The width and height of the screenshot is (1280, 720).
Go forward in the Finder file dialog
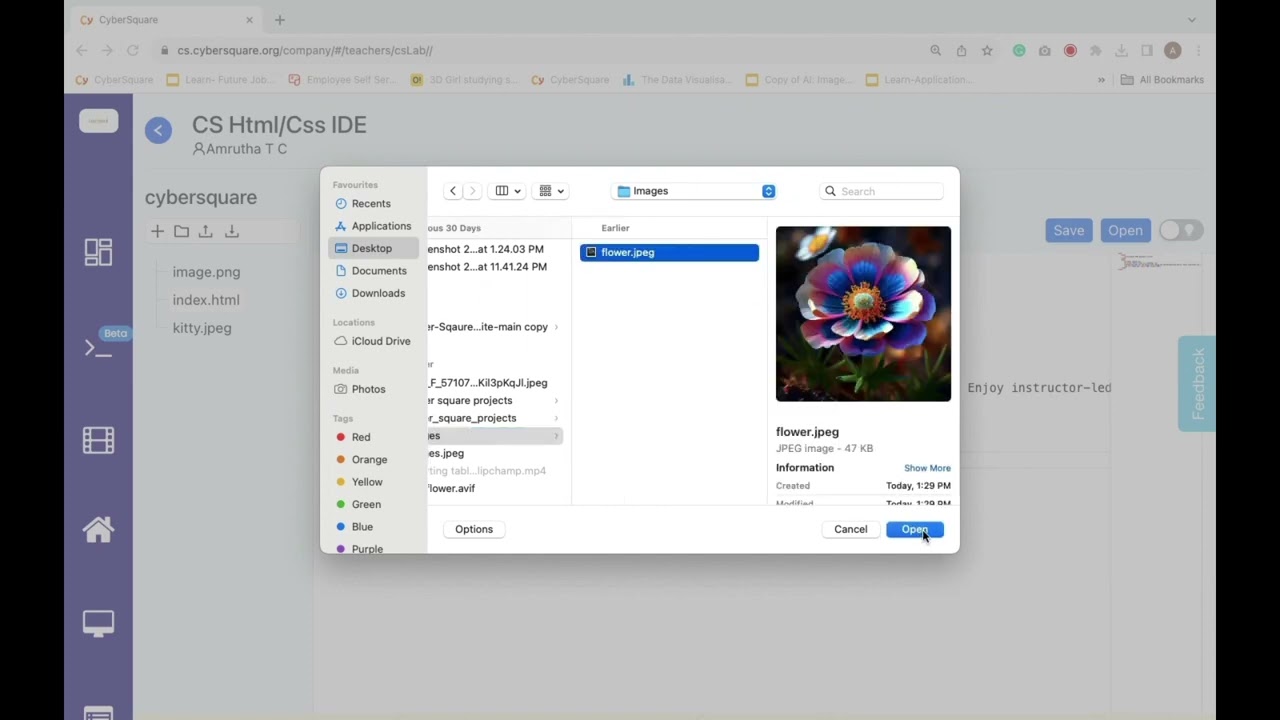pos(472,191)
